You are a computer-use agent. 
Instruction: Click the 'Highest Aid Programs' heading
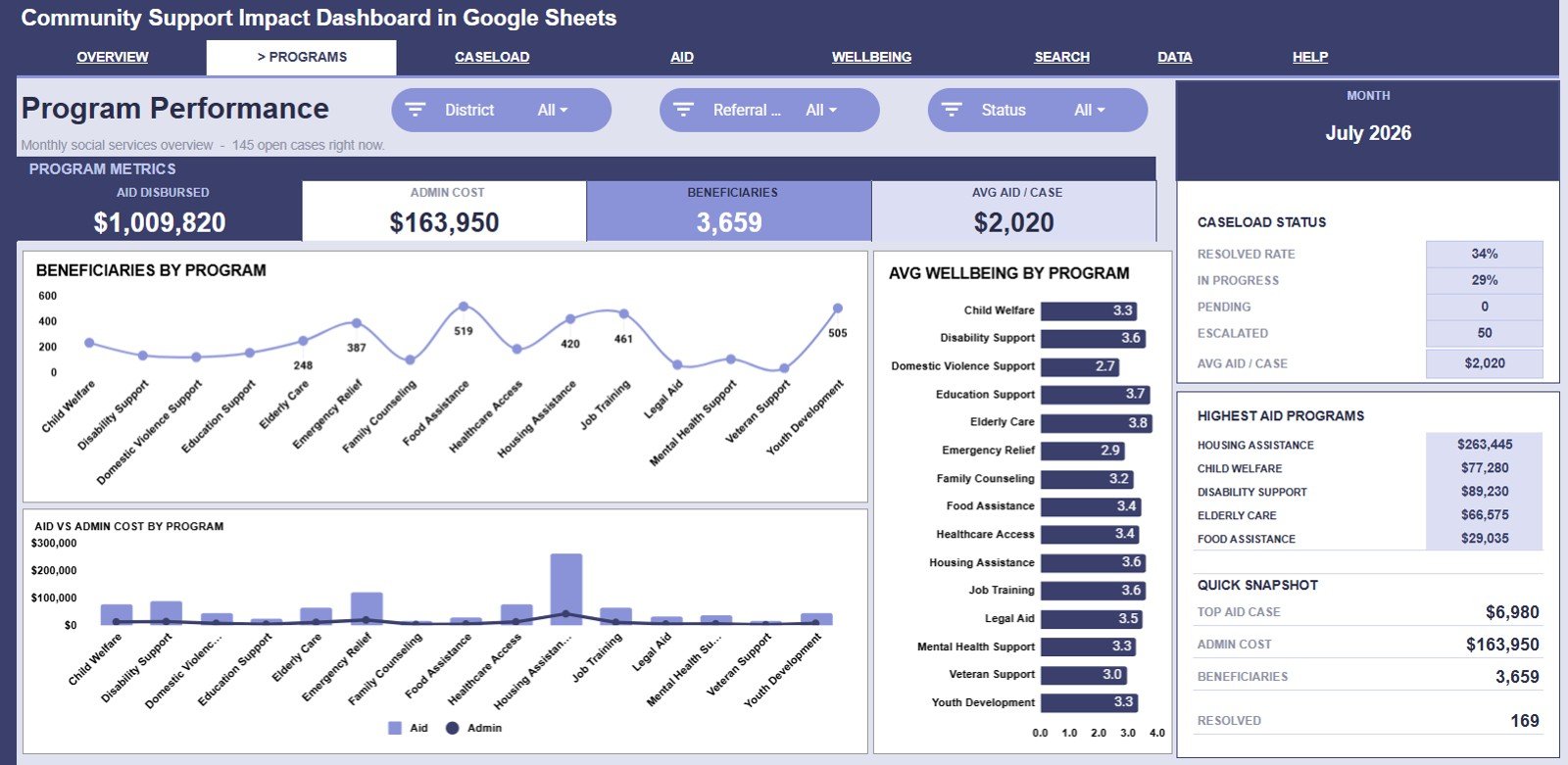[x=1280, y=416]
